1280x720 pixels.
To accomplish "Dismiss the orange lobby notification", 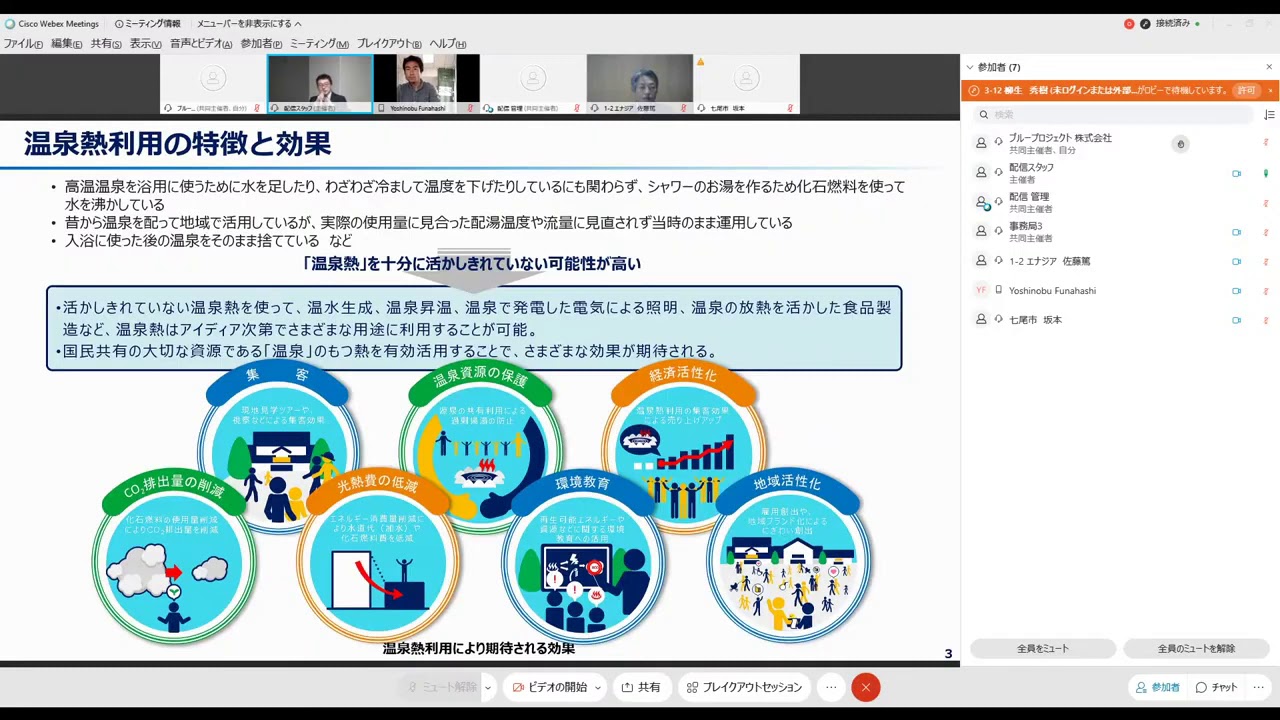I will click(x=1270, y=90).
